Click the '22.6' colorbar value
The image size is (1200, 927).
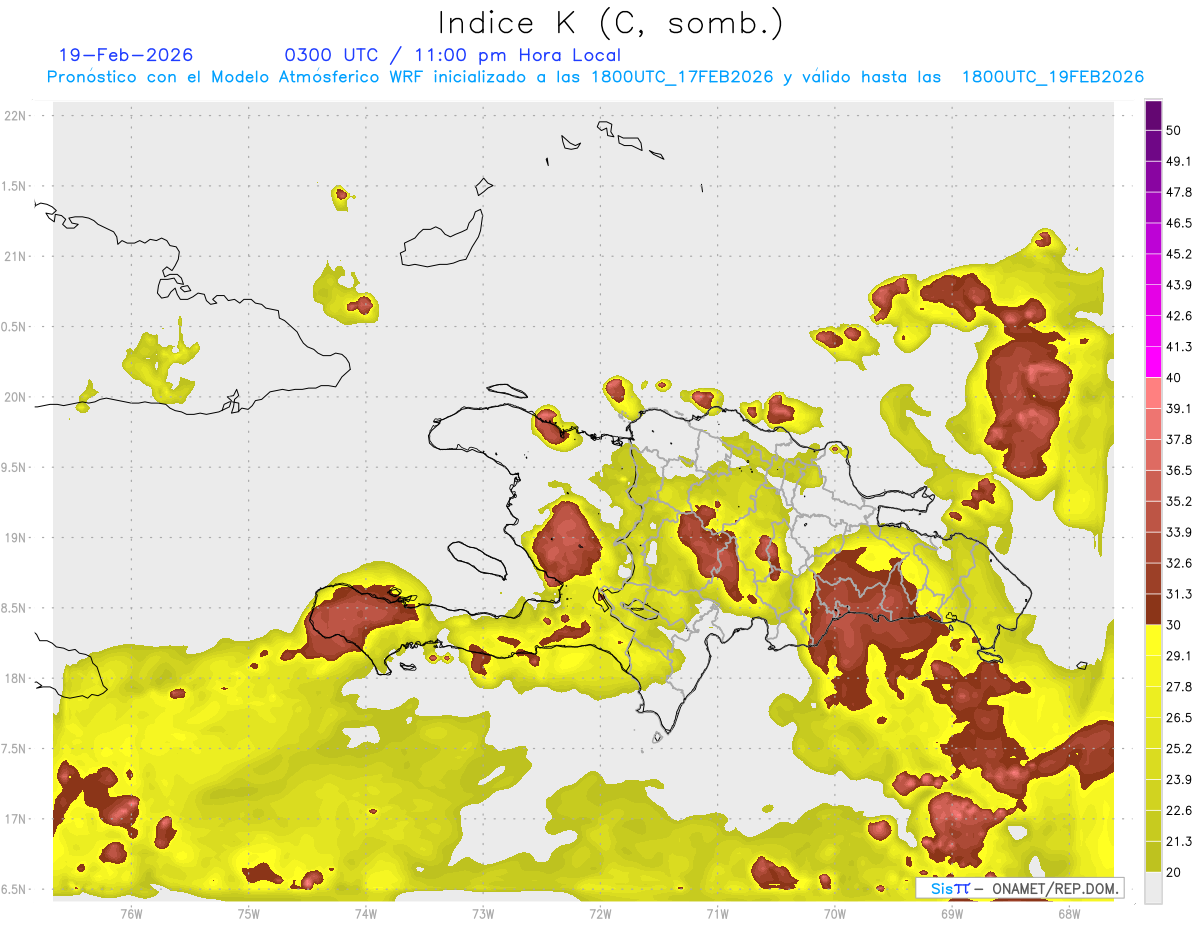(x=1178, y=811)
